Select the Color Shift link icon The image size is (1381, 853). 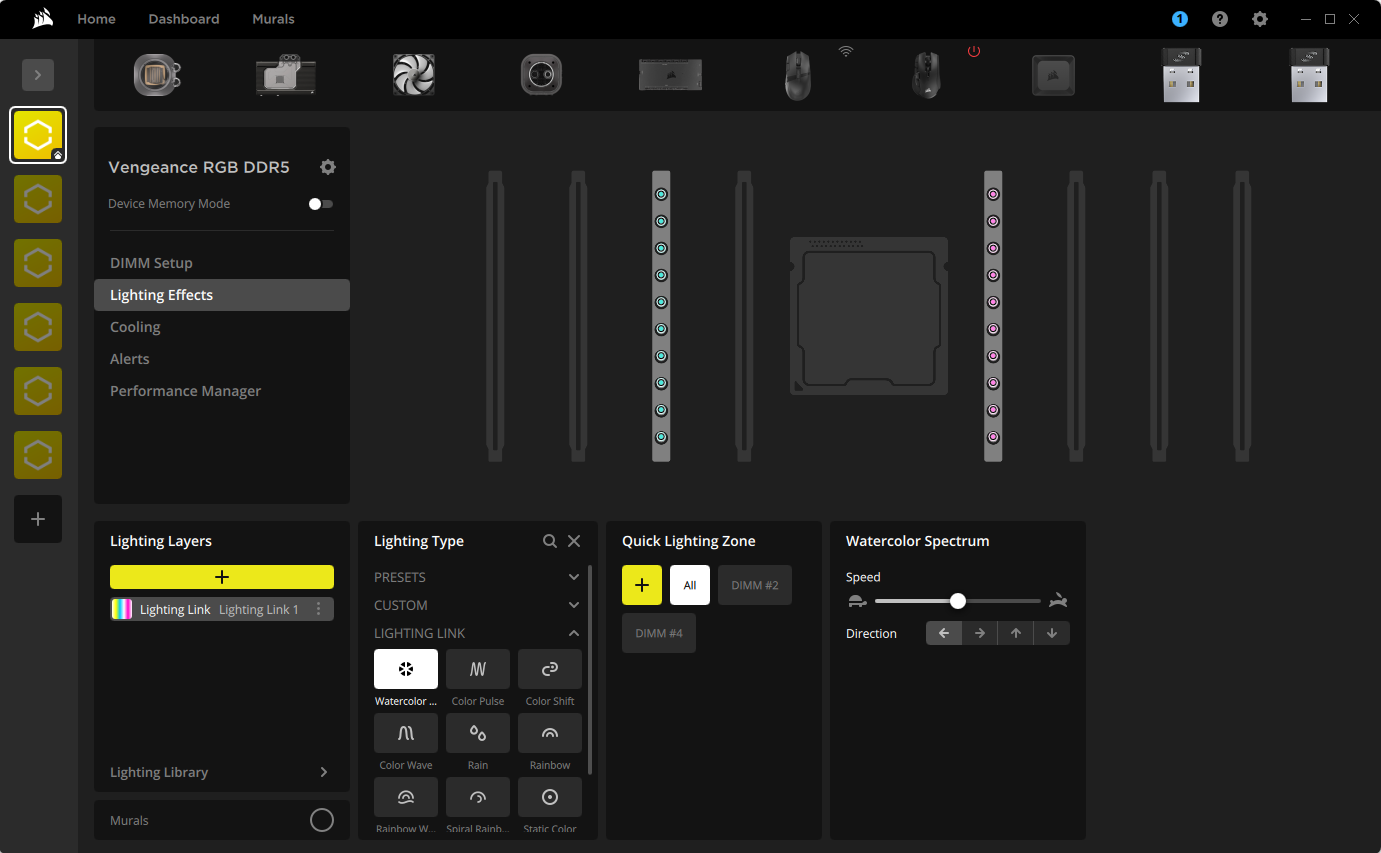click(x=550, y=669)
